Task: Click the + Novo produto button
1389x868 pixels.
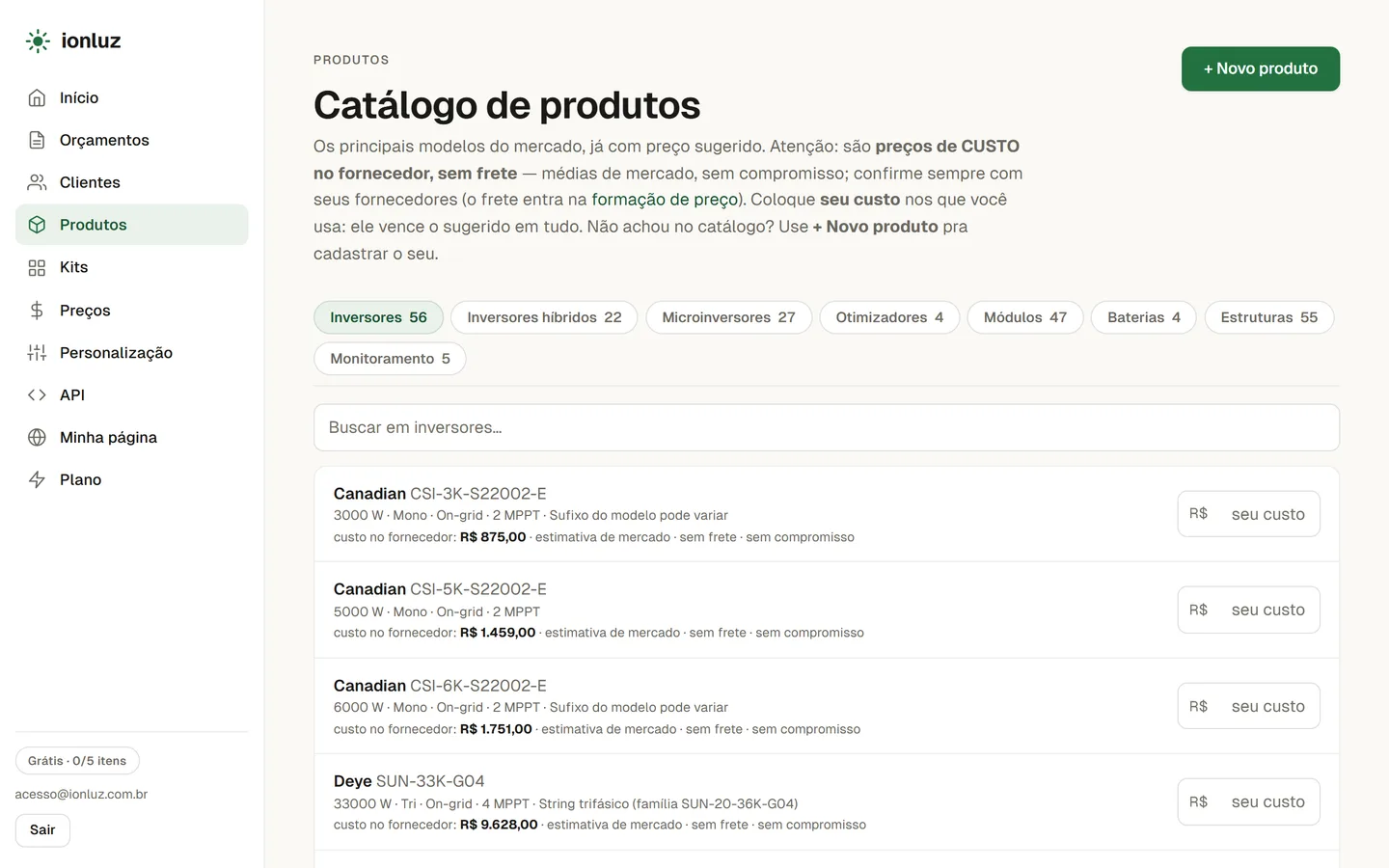Action: [x=1261, y=68]
